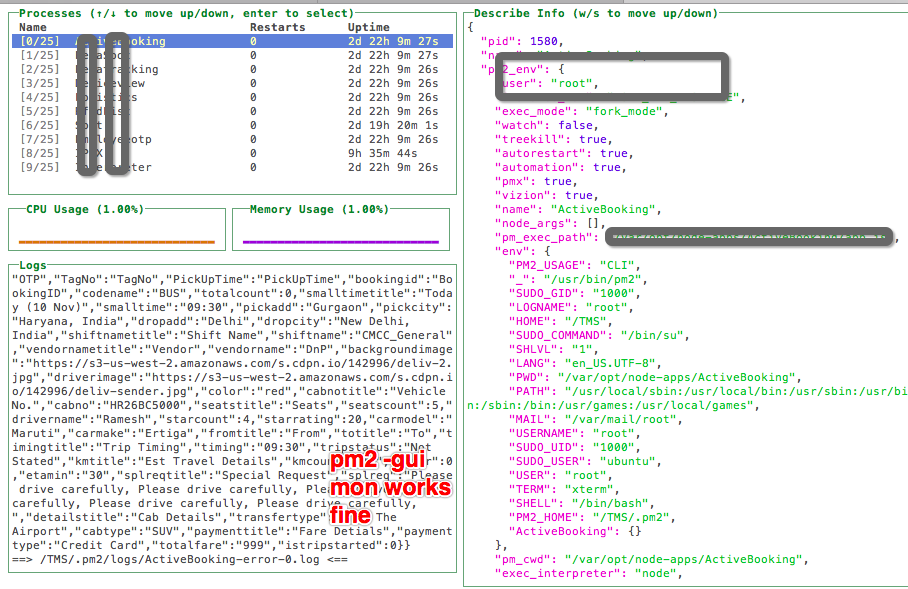Screen dimensions: 908x589
Task: Click the "vizion": true line
Action: pos(546,195)
